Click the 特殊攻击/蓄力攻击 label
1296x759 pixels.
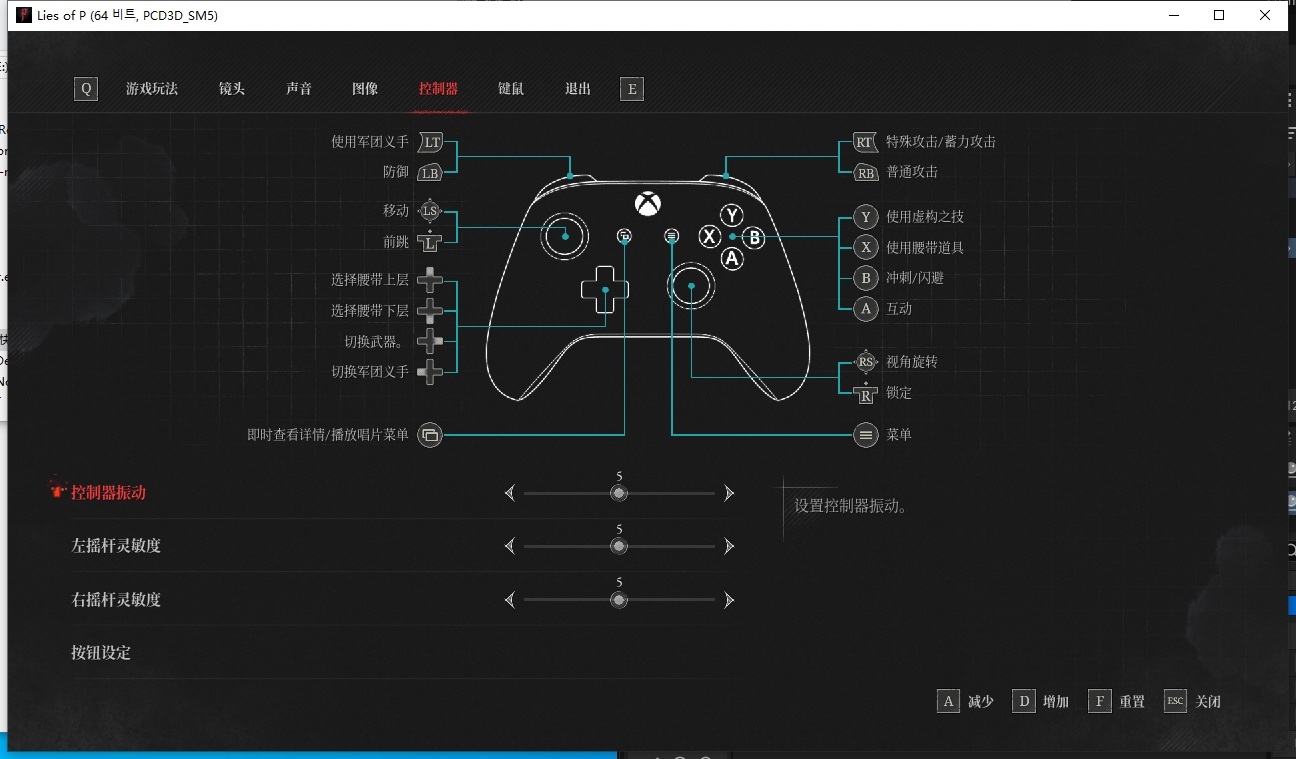pyautogui.click(x=941, y=142)
